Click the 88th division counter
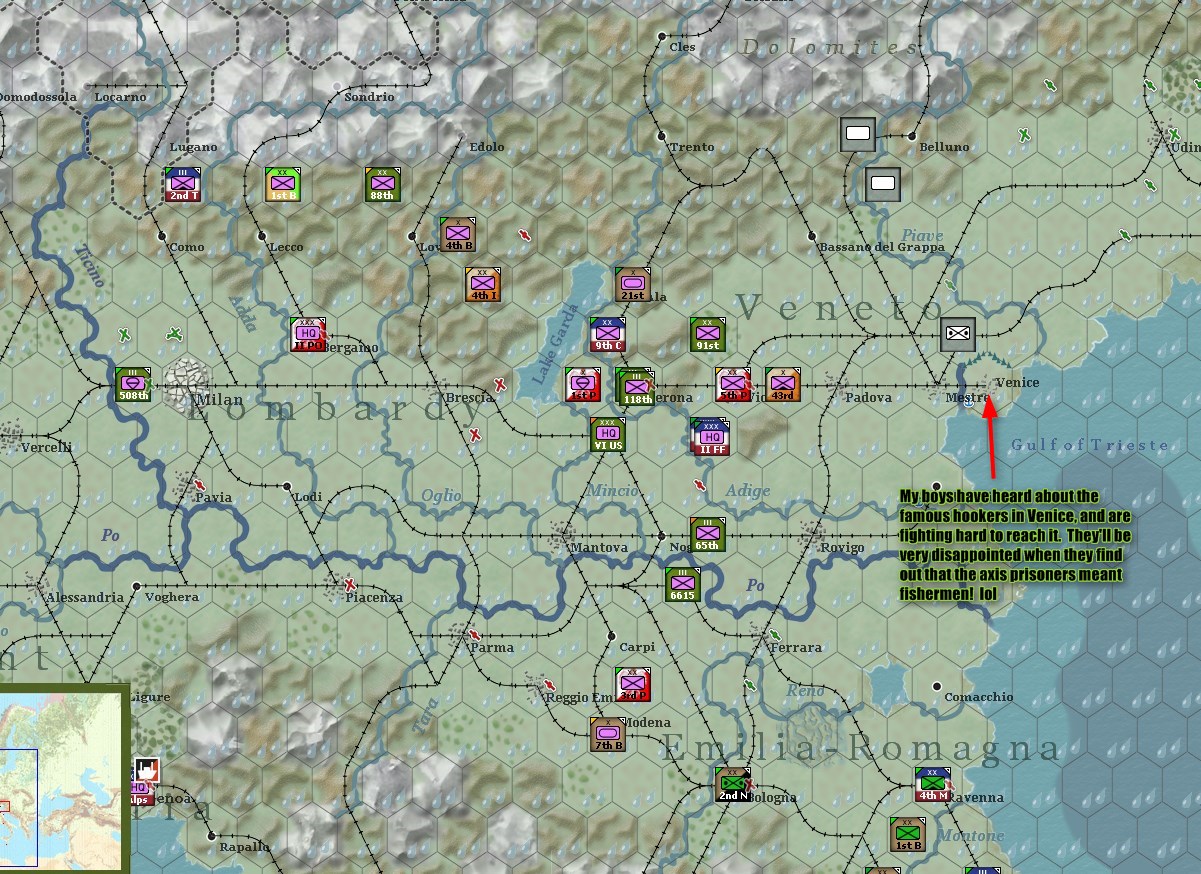Screen dimensions: 1201x874 (x=382, y=184)
